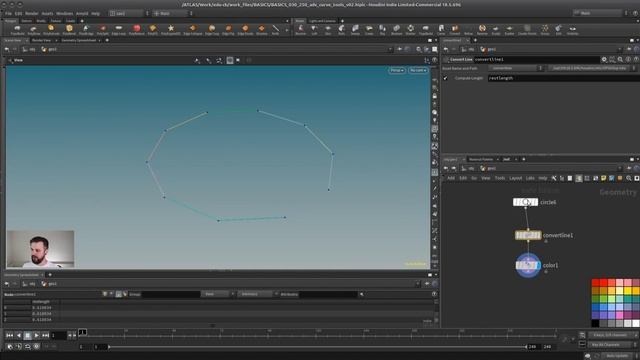Select the PolyExtrude shelf tool
The width and height of the screenshot is (640, 360).
coord(51,29)
